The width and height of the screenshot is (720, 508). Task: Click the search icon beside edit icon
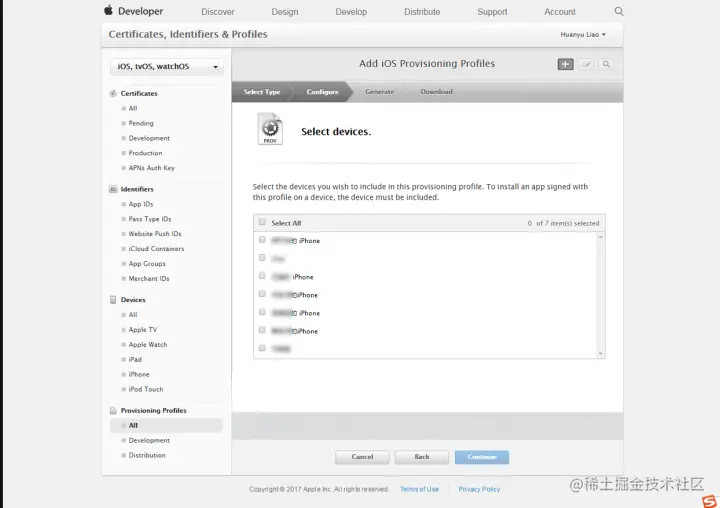click(x=606, y=64)
